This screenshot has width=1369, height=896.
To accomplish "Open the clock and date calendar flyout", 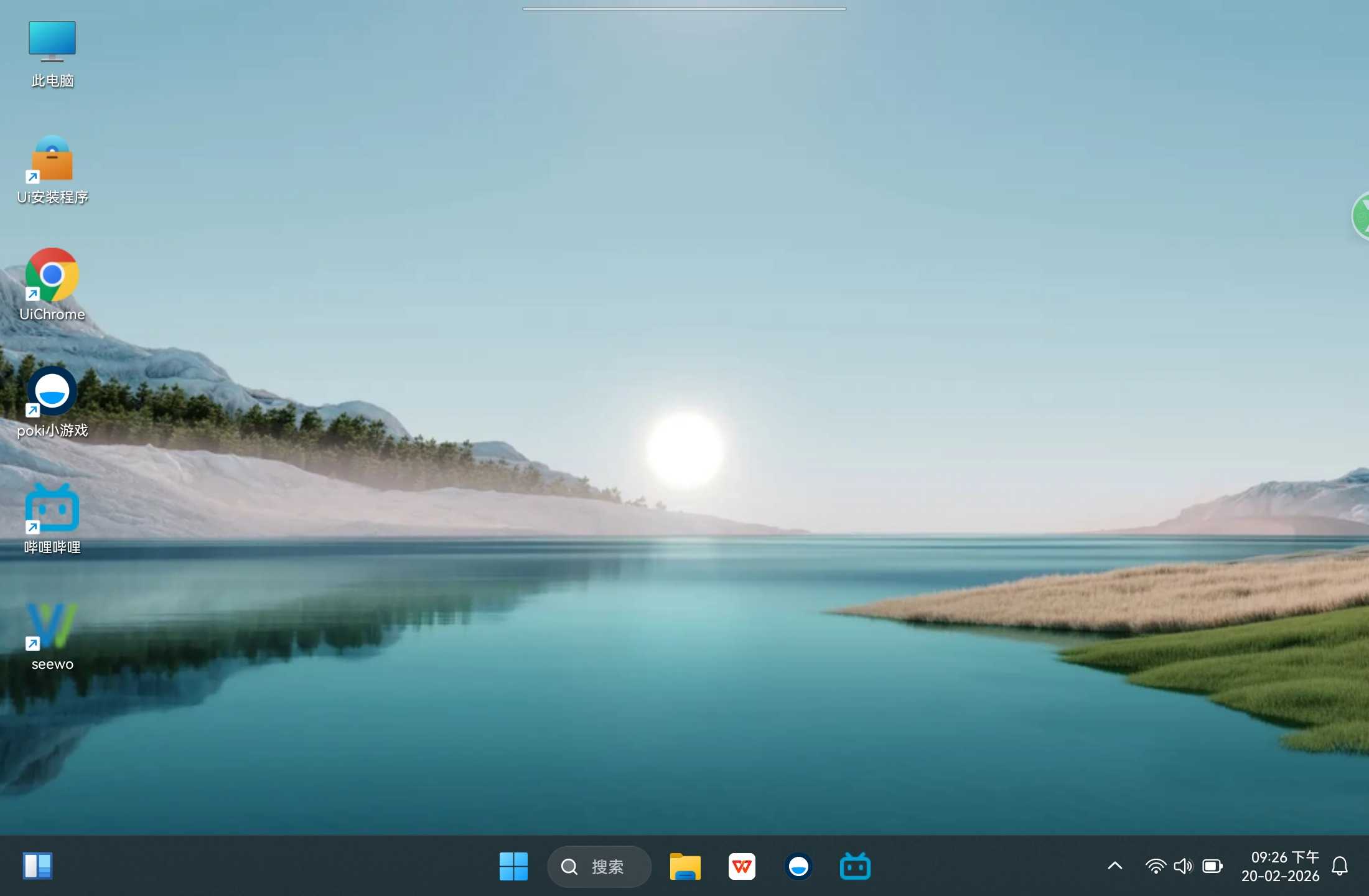I will (x=1281, y=866).
